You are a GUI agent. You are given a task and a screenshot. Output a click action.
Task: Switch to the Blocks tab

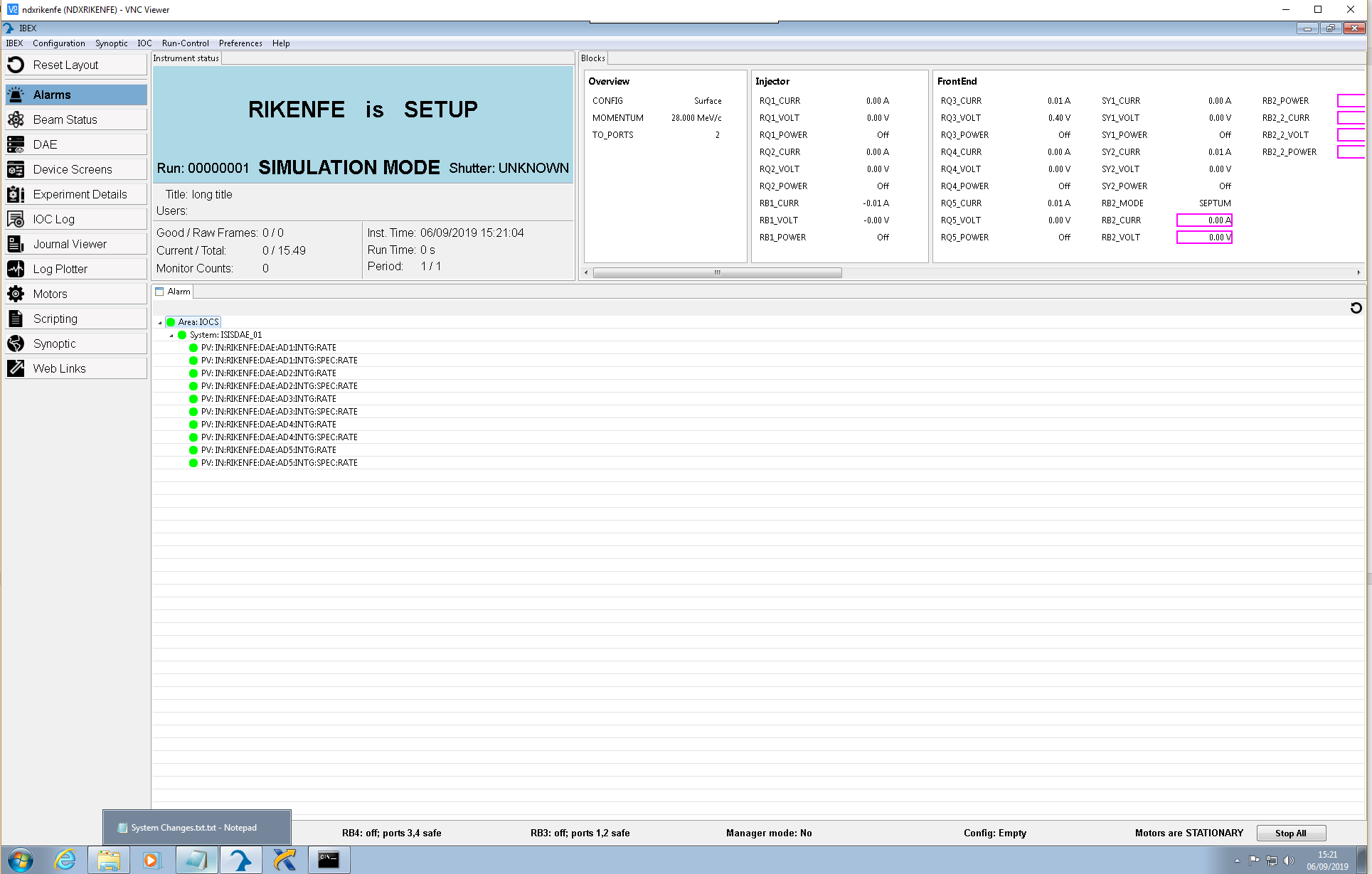coord(592,58)
